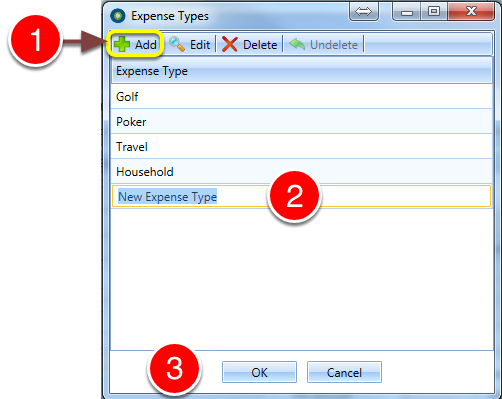Image resolution: width=502 pixels, height=399 pixels.
Task: Minimize the Expense Types window
Action: (407, 12)
